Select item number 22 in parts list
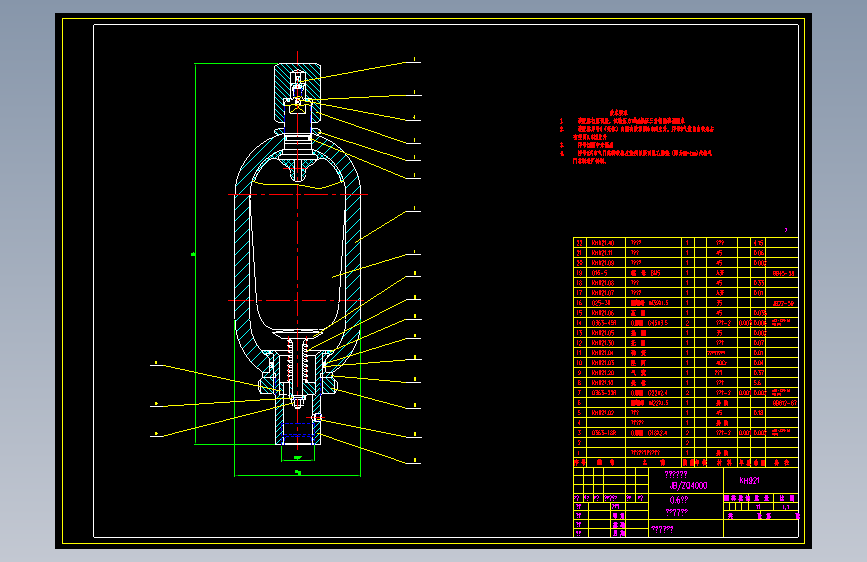Screen dimensions: 867x562 [579, 243]
